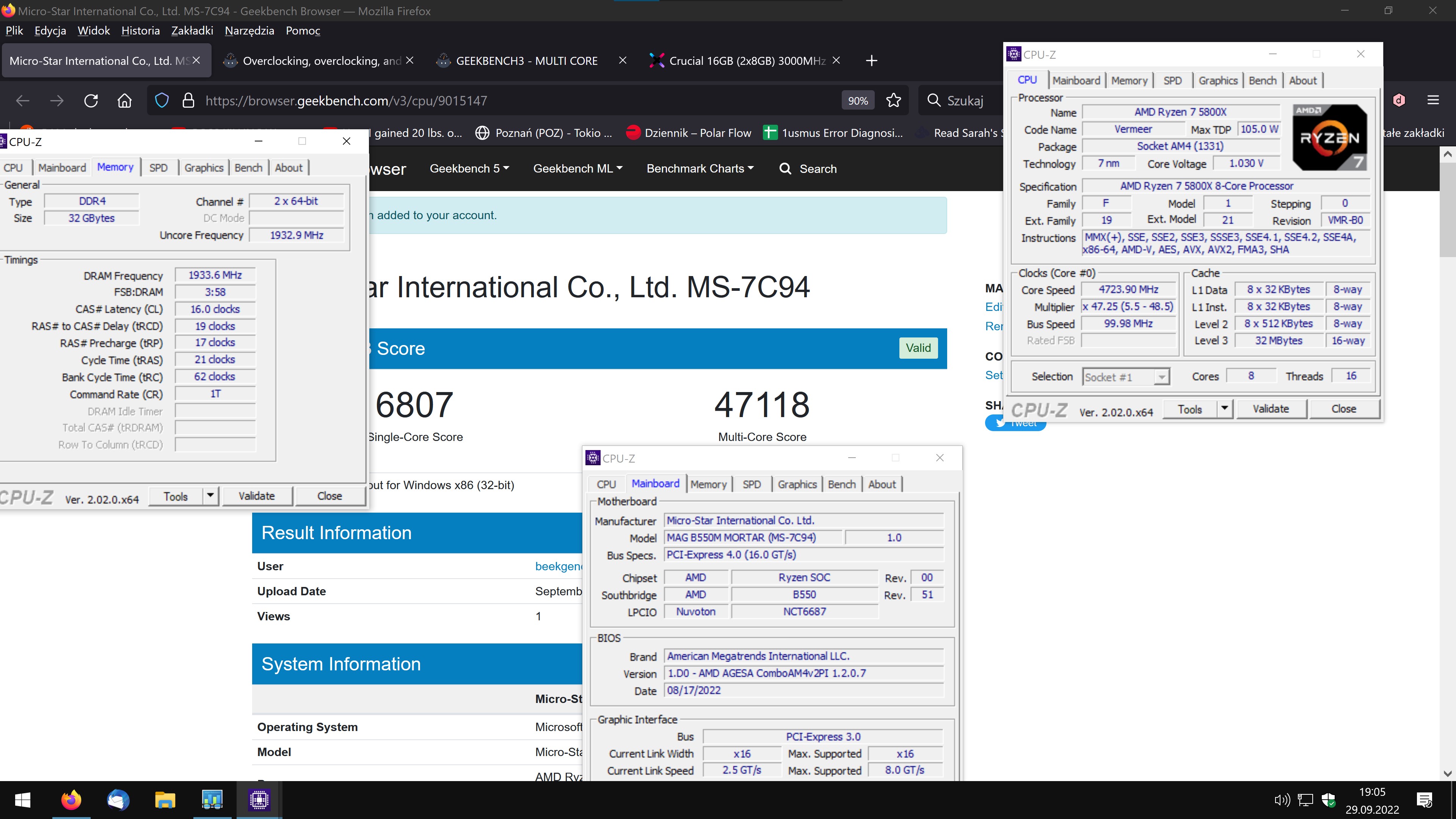Open the tracking protection shield icon
1456x819 pixels.
162,100
